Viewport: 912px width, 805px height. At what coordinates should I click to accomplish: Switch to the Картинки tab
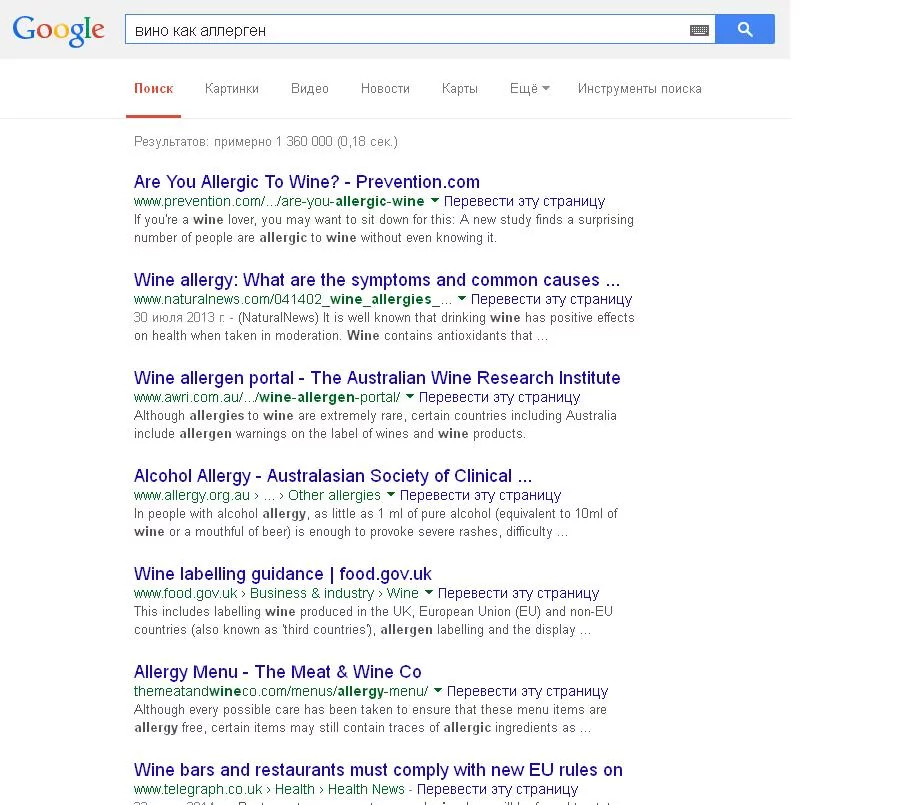(x=231, y=88)
